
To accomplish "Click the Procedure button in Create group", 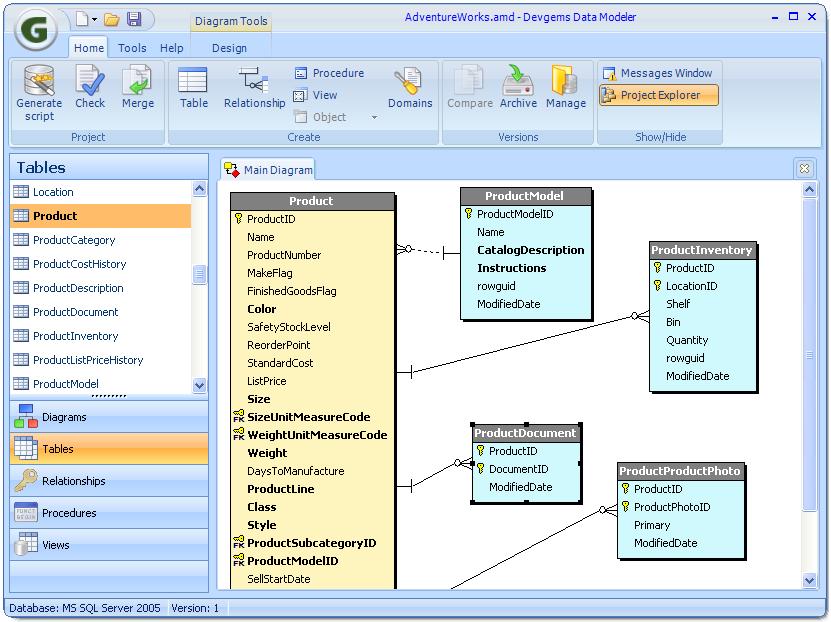I will coord(329,73).
